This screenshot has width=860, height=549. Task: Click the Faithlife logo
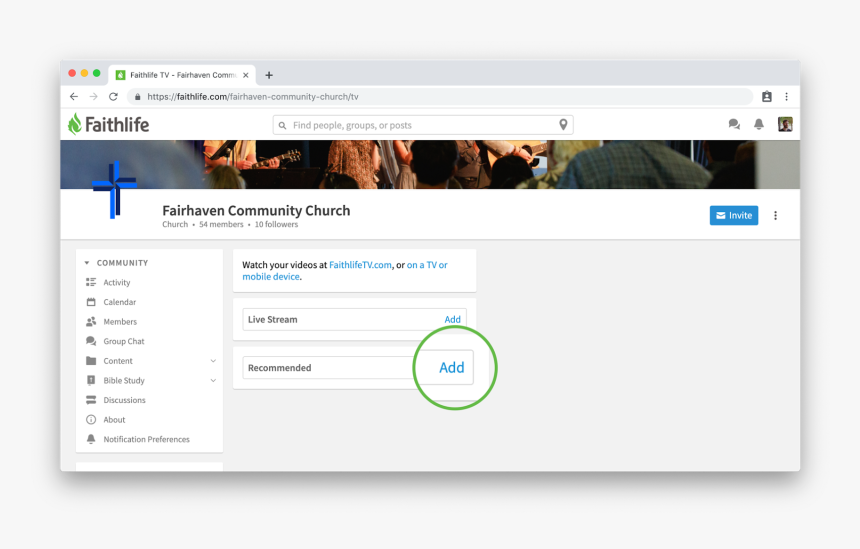(x=109, y=124)
